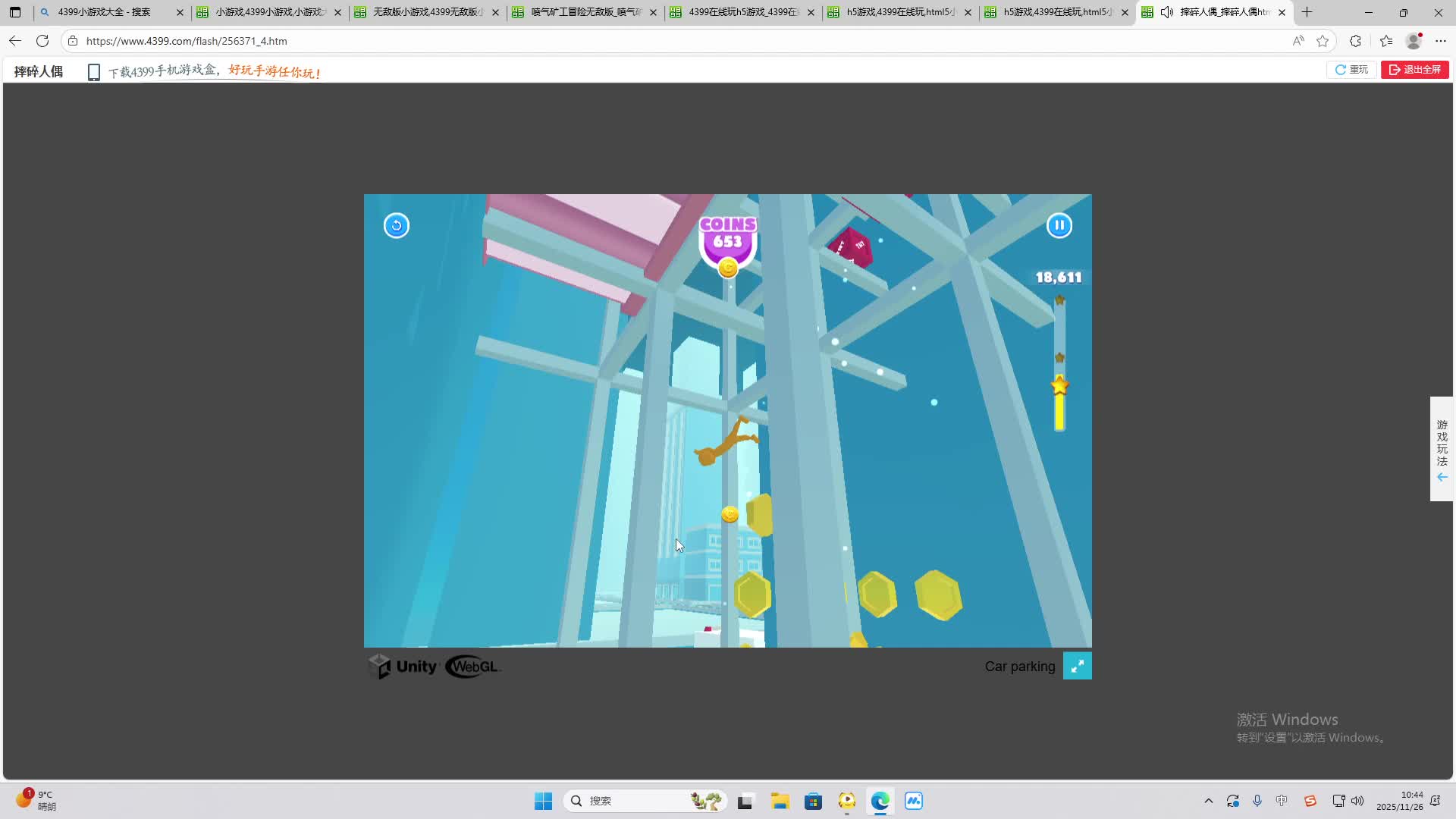The height and width of the screenshot is (819, 1456).
Task: Open a new browser tab
Action: (1307, 12)
